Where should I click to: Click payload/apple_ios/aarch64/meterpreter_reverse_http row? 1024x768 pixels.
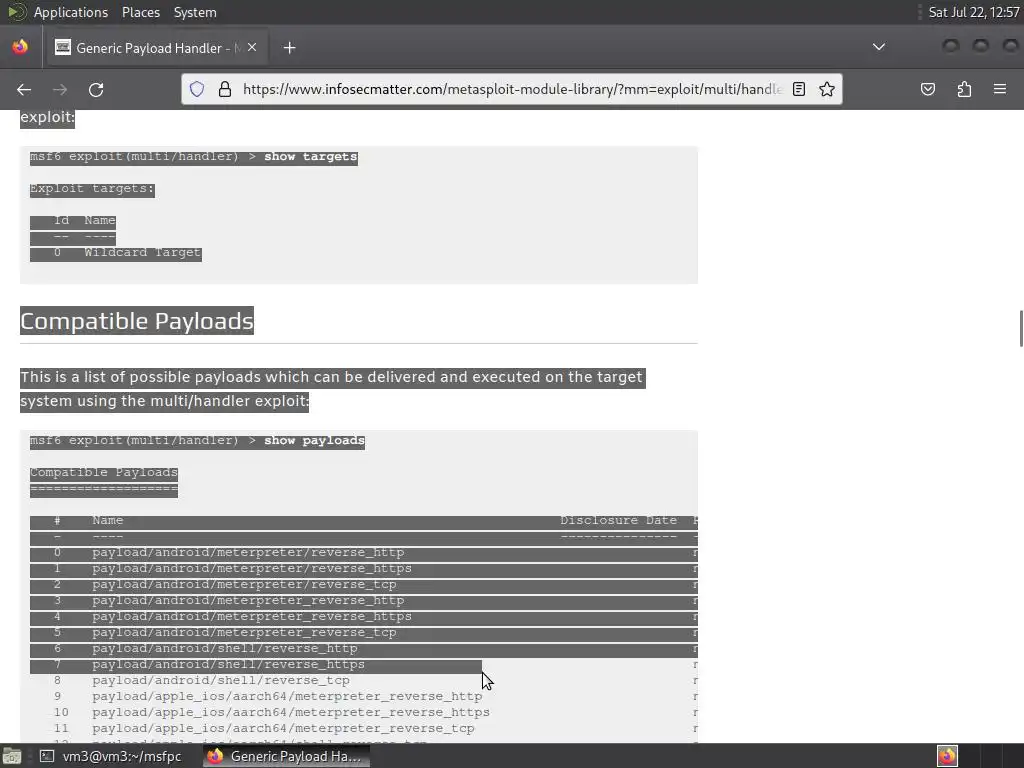(x=364, y=697)
